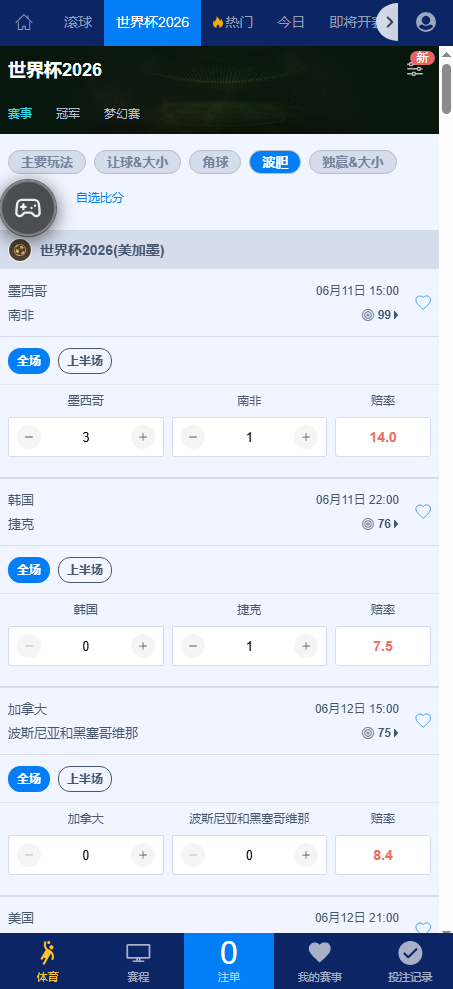Click the 14.0 odds box

point(383,437)
